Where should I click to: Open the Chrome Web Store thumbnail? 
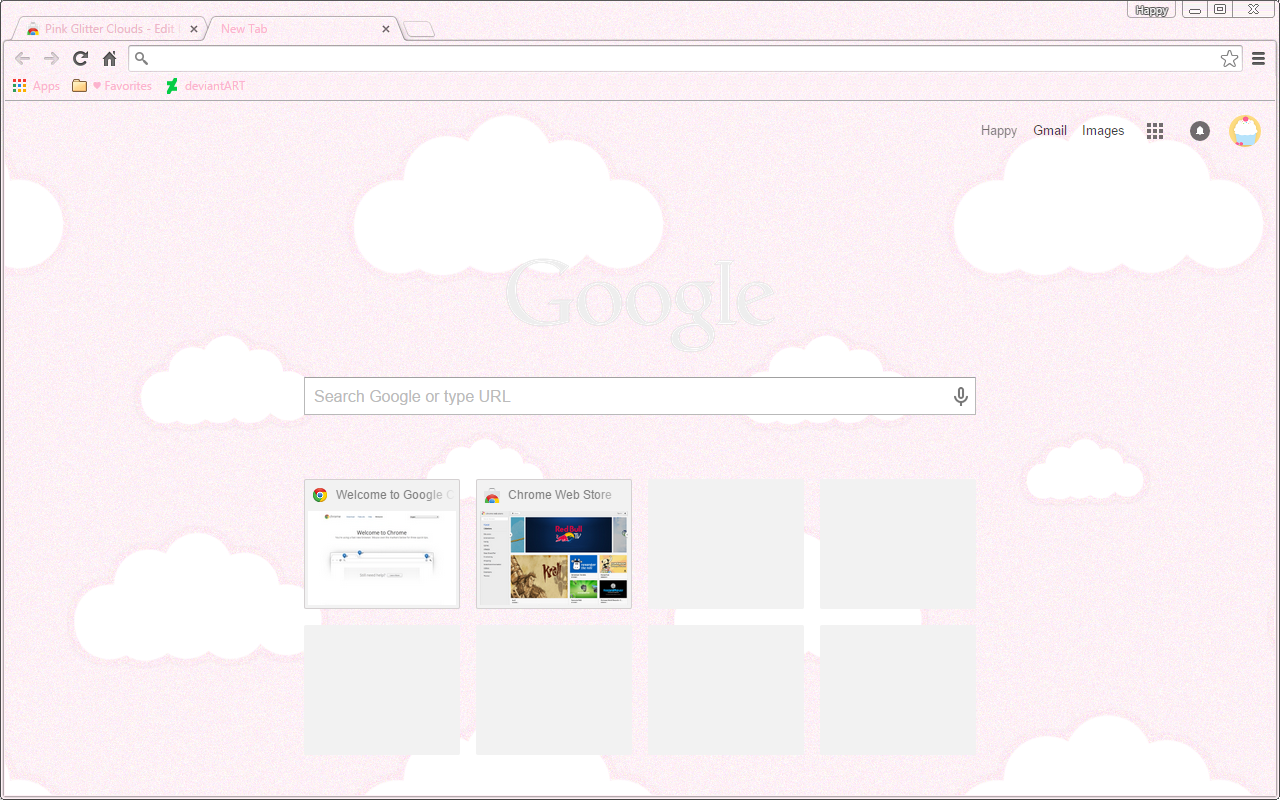tap(554, 545)
